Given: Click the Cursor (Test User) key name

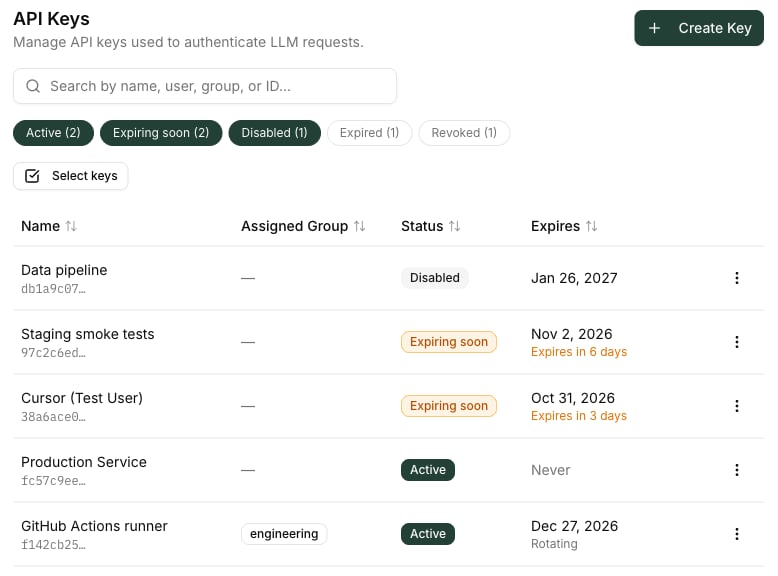Looking at the screenshot, I should [x=82, y=398].
